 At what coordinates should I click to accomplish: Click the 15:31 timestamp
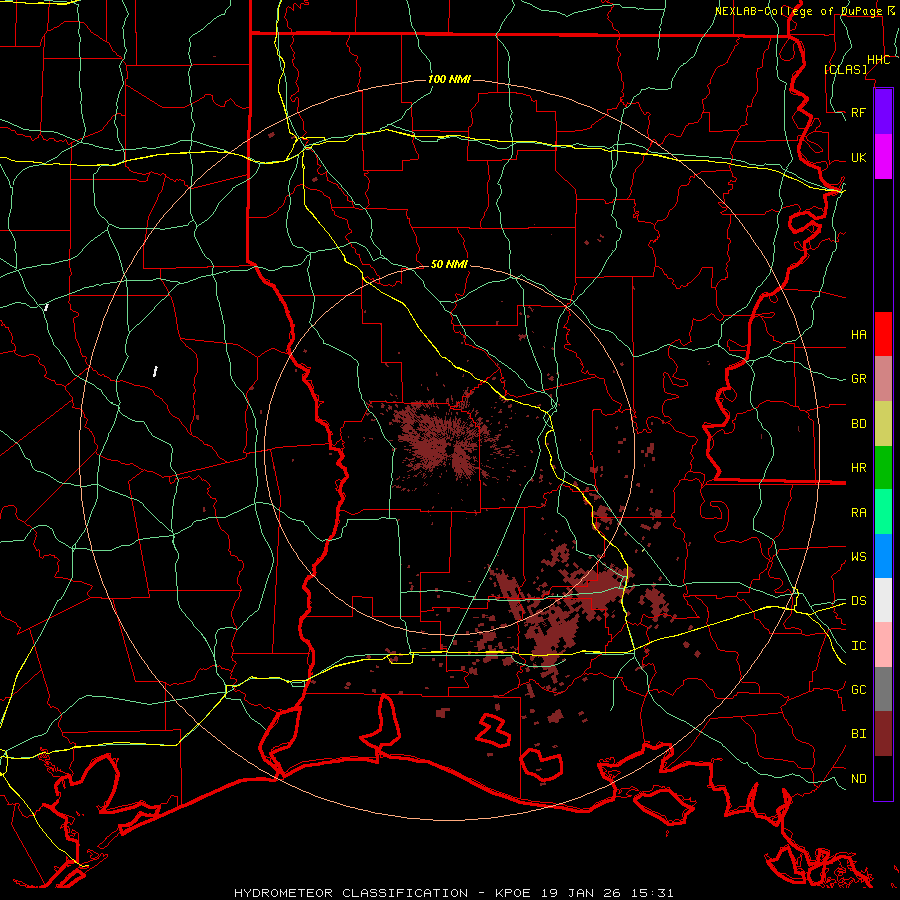[654, 893]
